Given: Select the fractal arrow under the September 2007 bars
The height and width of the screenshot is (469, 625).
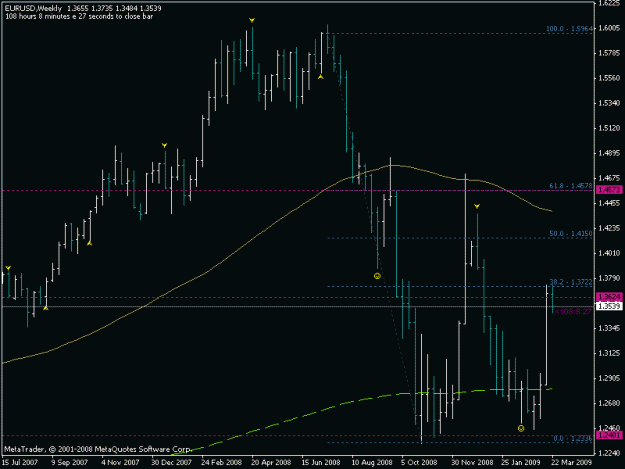Looking at the screenshot, I should tap(90, 243).
